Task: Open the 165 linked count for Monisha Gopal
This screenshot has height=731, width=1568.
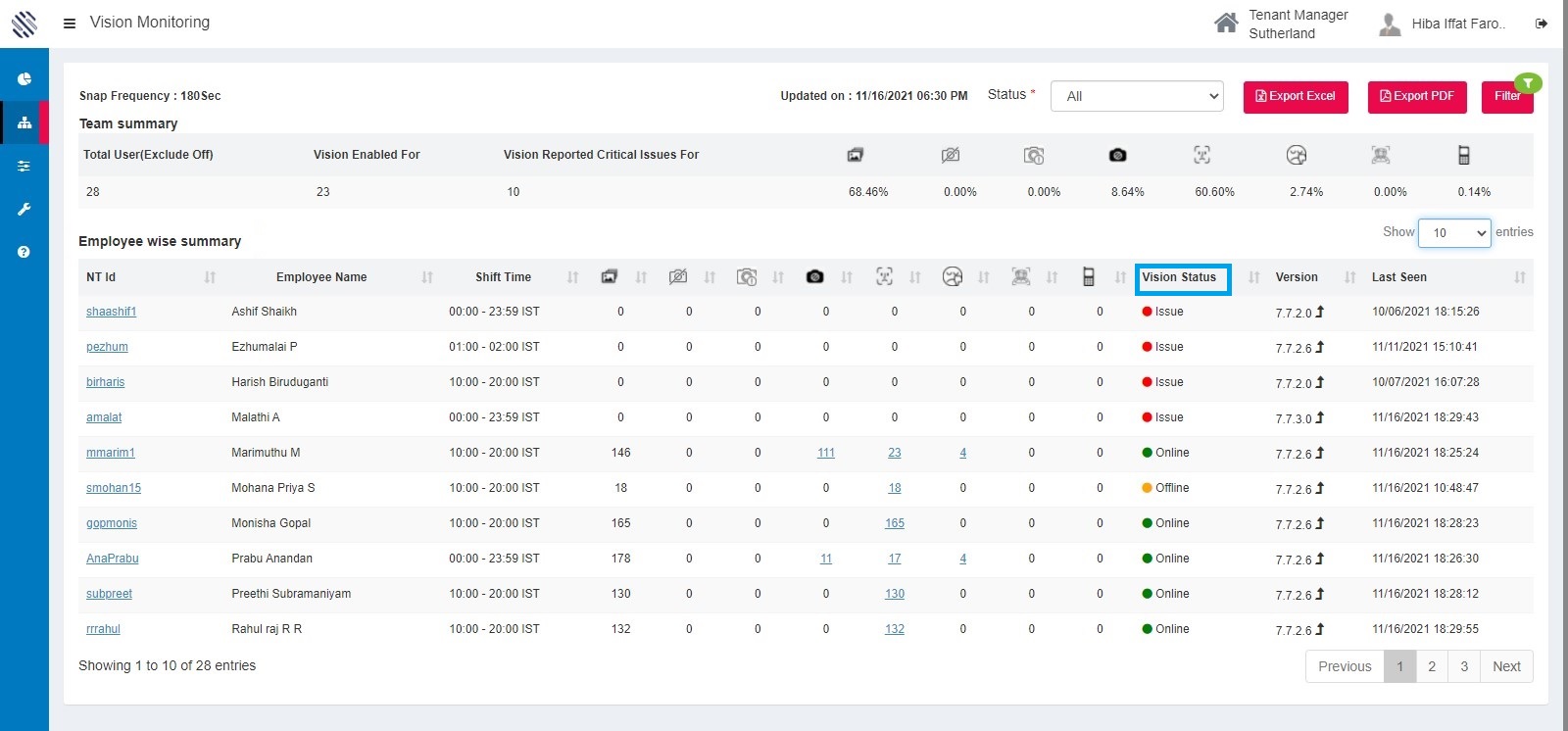Action: click(x=895, y=523)
